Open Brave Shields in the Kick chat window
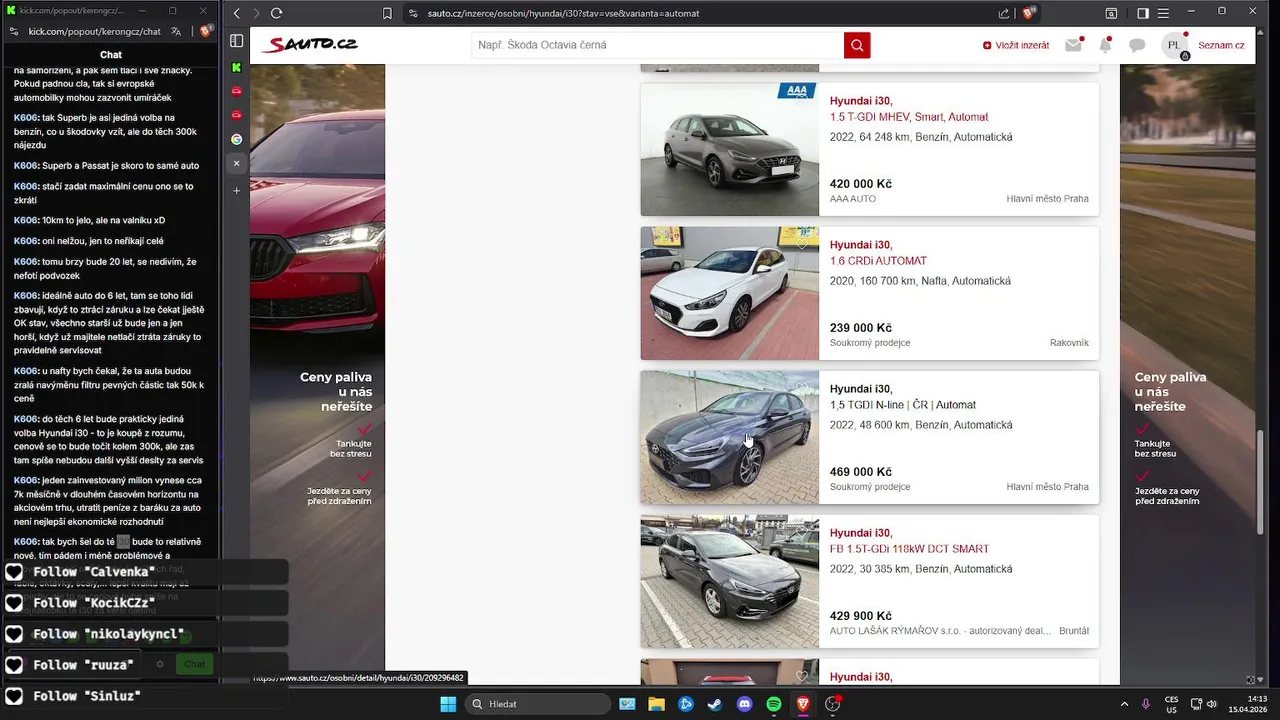Viewport: 1280px width, 720px height. [205, 31]
